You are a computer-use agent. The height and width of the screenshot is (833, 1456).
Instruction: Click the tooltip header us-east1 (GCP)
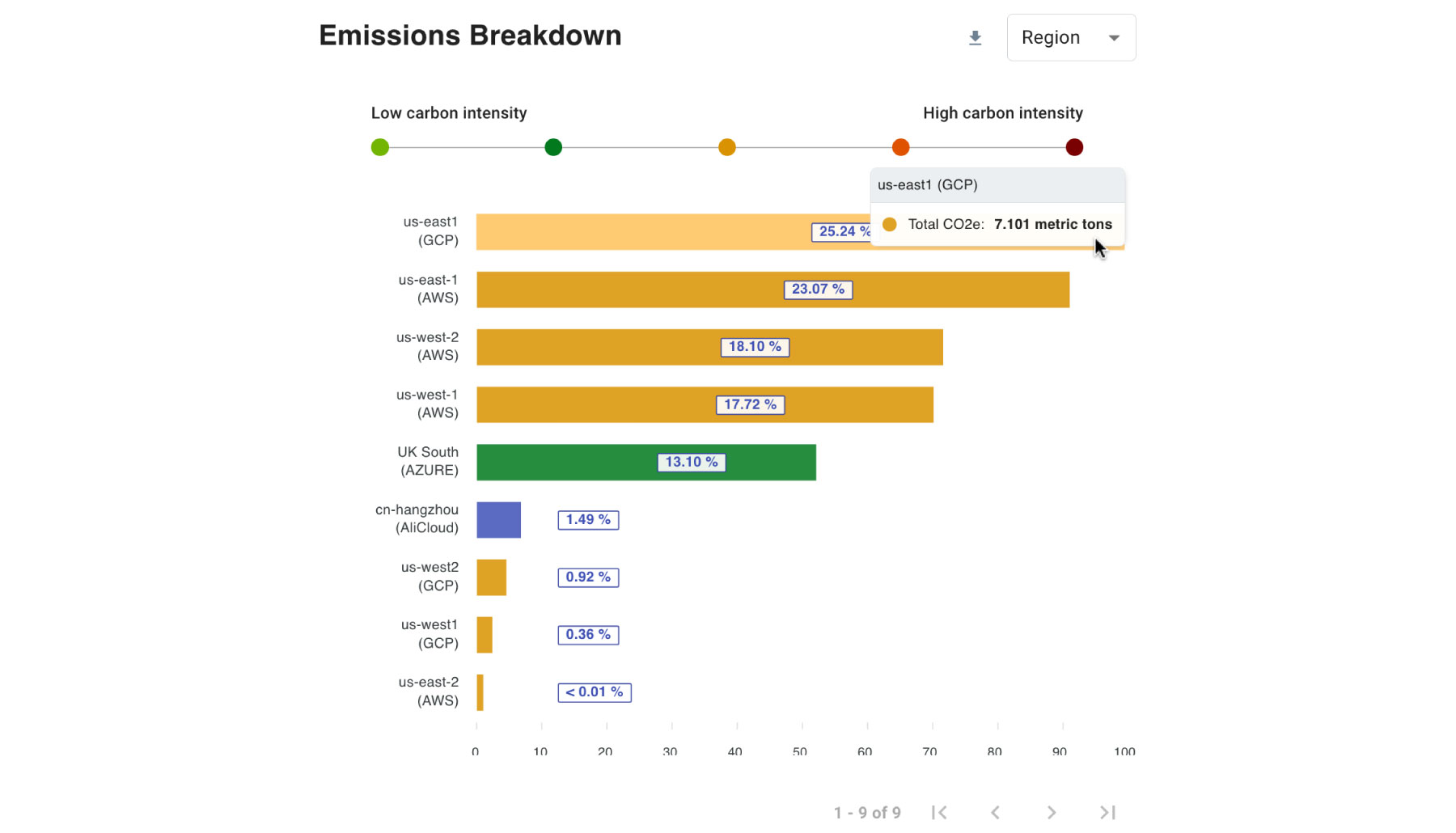tap(928, 185)
